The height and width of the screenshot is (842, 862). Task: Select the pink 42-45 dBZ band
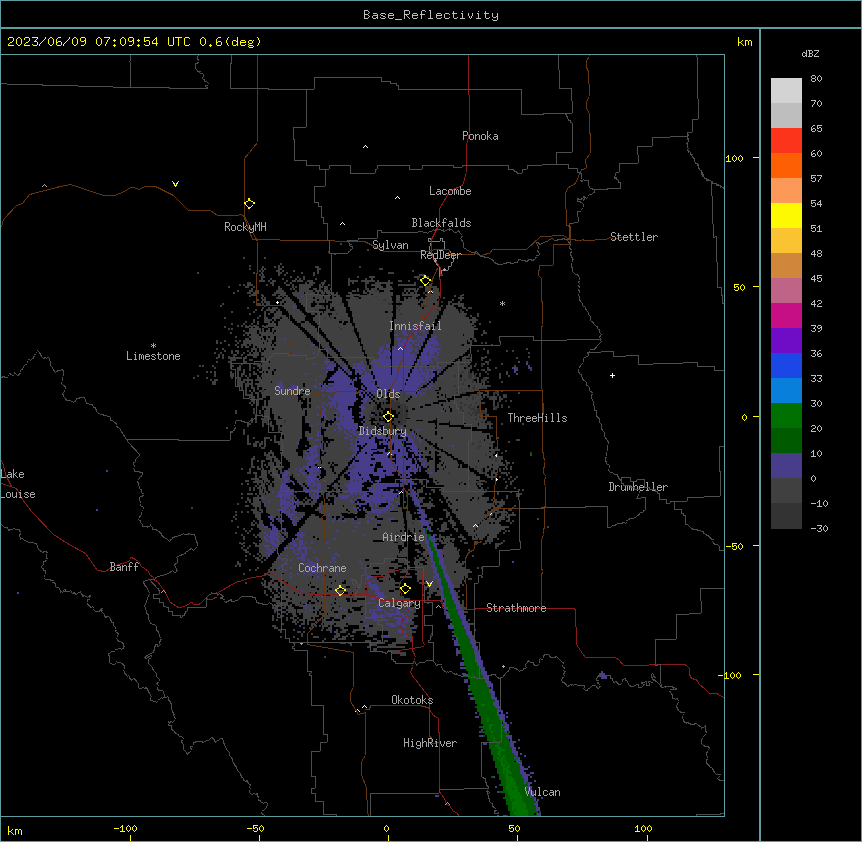coord(786,291)
